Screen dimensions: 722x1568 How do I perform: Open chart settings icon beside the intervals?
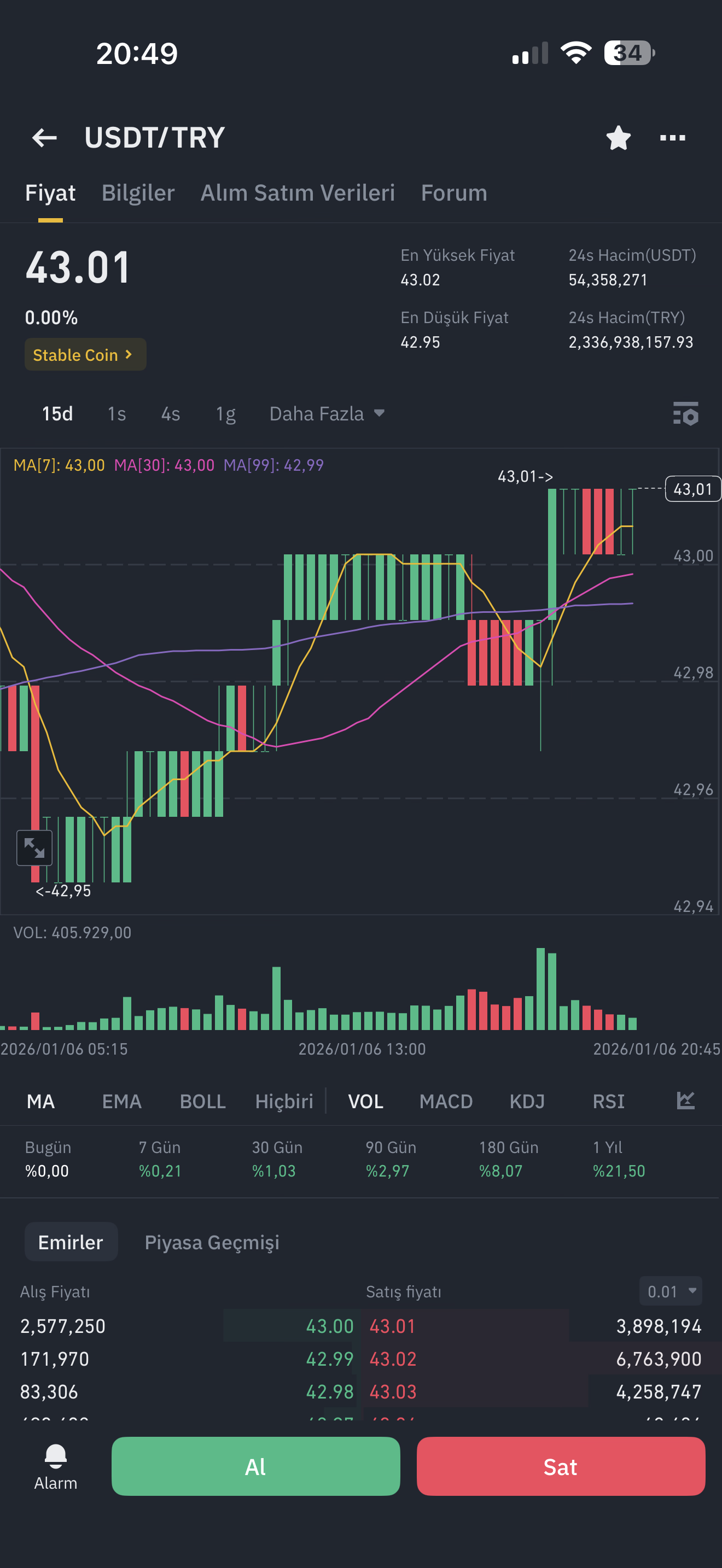coord(685,414)
